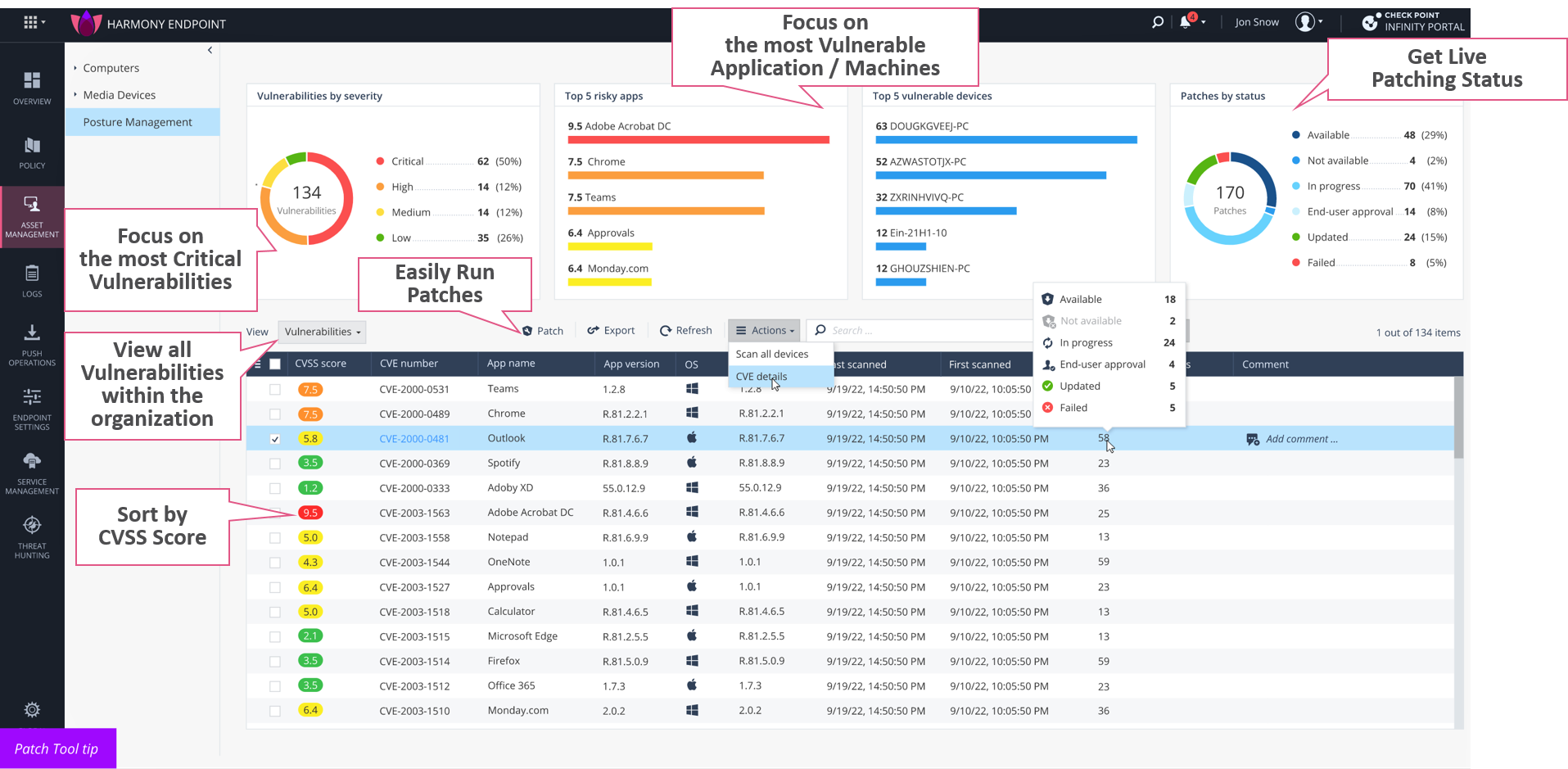
Task: Sort by the CVSS score column header
Action: 320,364
